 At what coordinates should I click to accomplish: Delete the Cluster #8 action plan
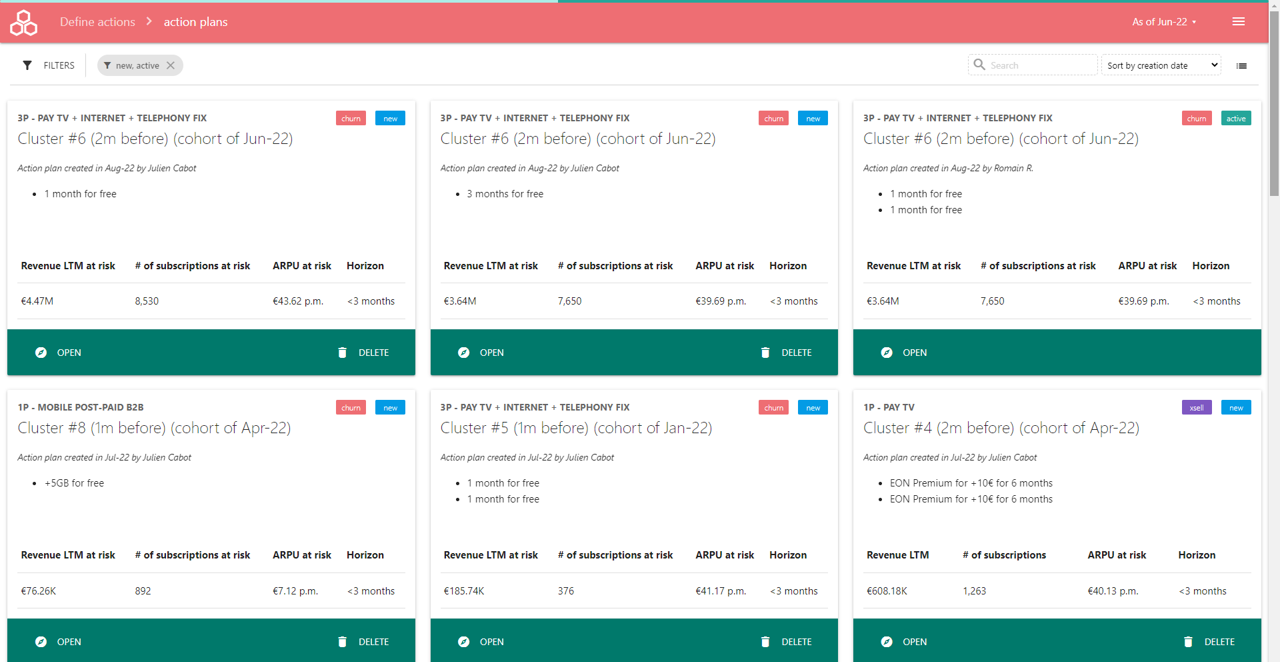click(363, 642)
